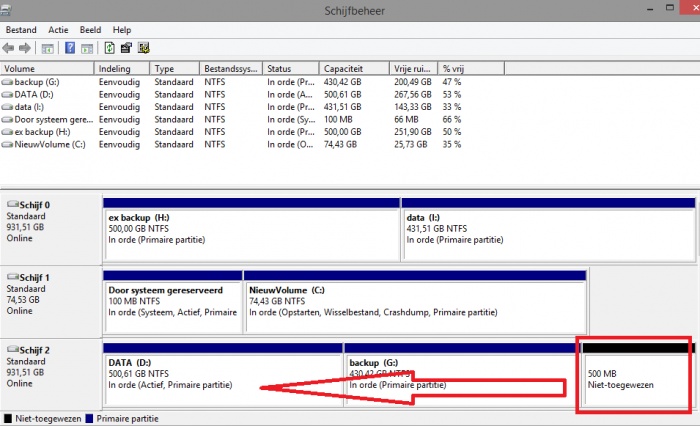The height and width of the screenshot is (426, 700).
Task: Sort by the Volume column header
Action: (47, 69)
